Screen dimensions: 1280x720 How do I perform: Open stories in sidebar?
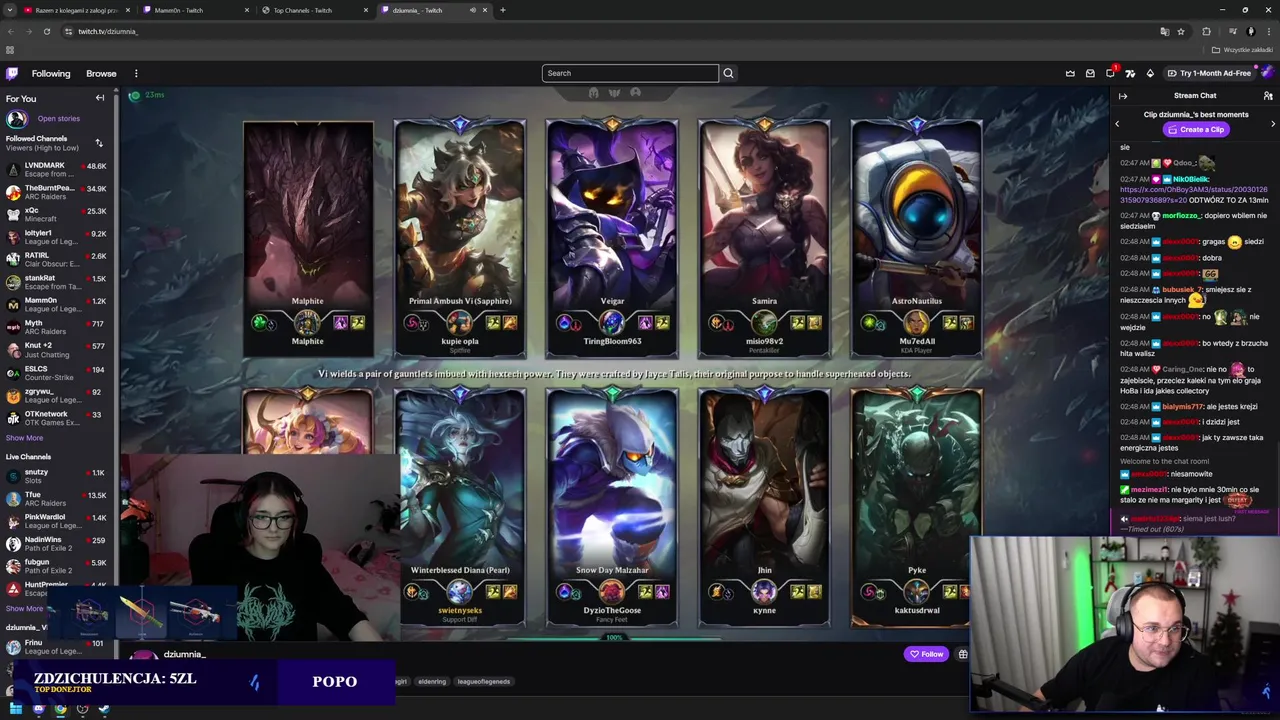58,119
